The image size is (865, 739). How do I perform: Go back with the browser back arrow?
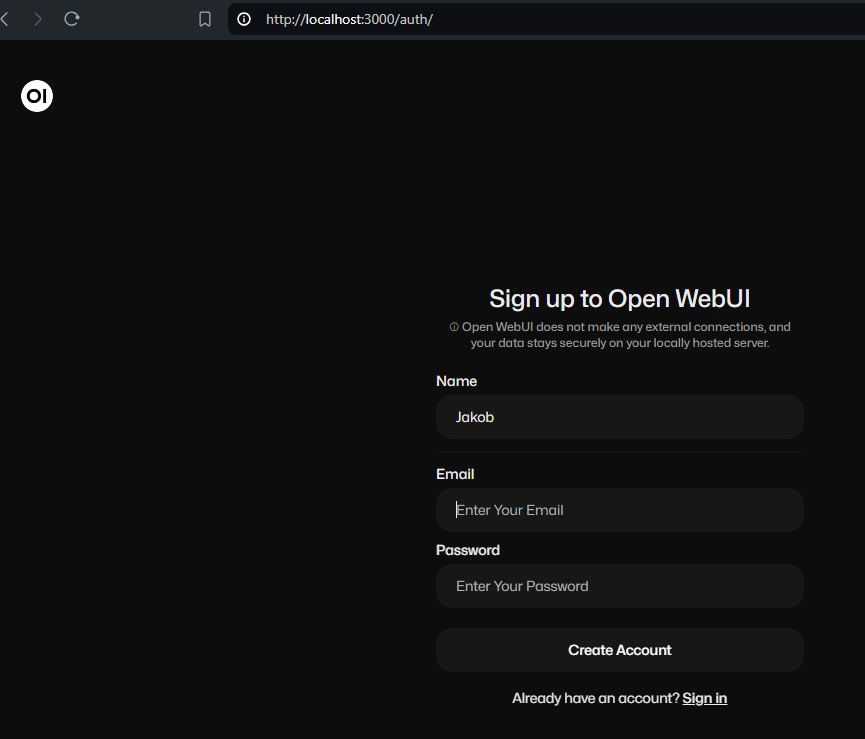coord(5,19)
